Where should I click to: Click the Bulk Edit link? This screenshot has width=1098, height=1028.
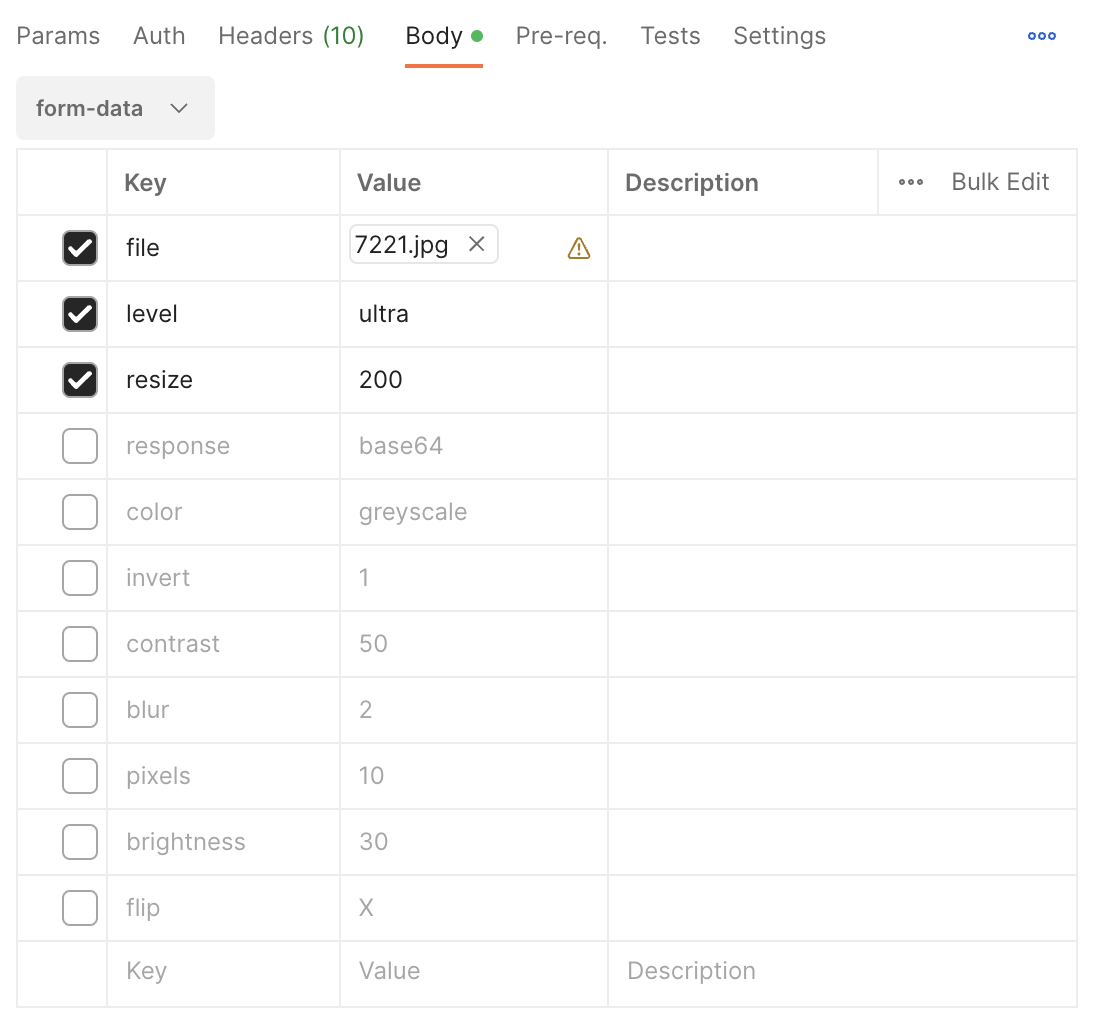point(1000,182)
